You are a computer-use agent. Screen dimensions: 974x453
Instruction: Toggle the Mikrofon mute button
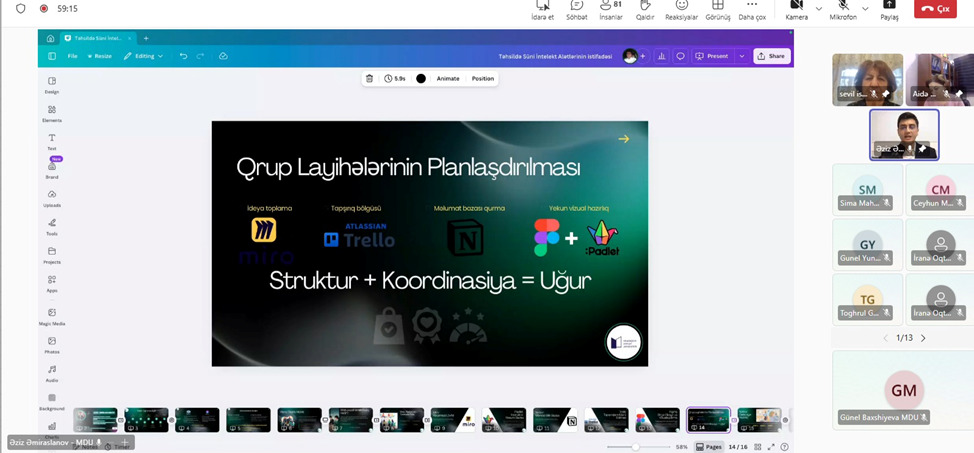pyautogui.click(x=843, y=10)
